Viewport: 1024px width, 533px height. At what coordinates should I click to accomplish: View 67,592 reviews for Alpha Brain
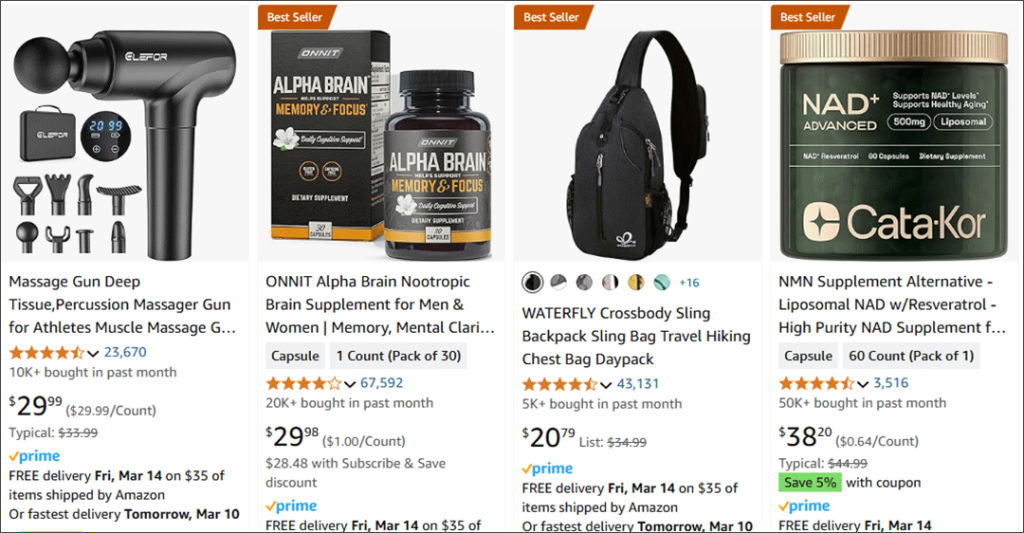pos(381,383)
